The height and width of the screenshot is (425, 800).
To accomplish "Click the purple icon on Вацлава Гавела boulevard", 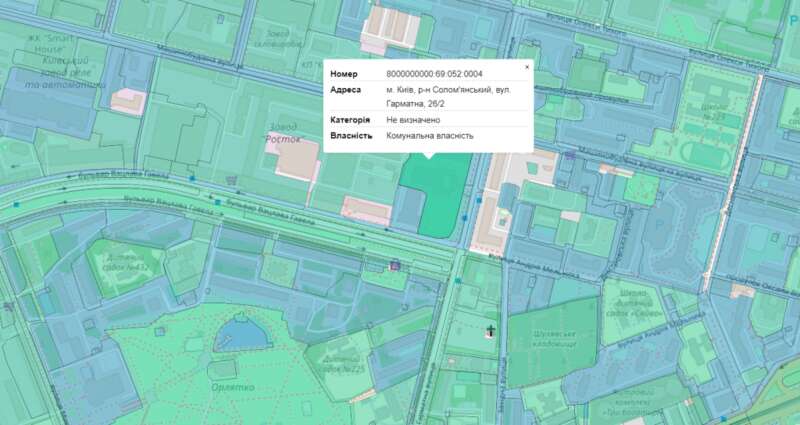I will click(x=396, y=266).
